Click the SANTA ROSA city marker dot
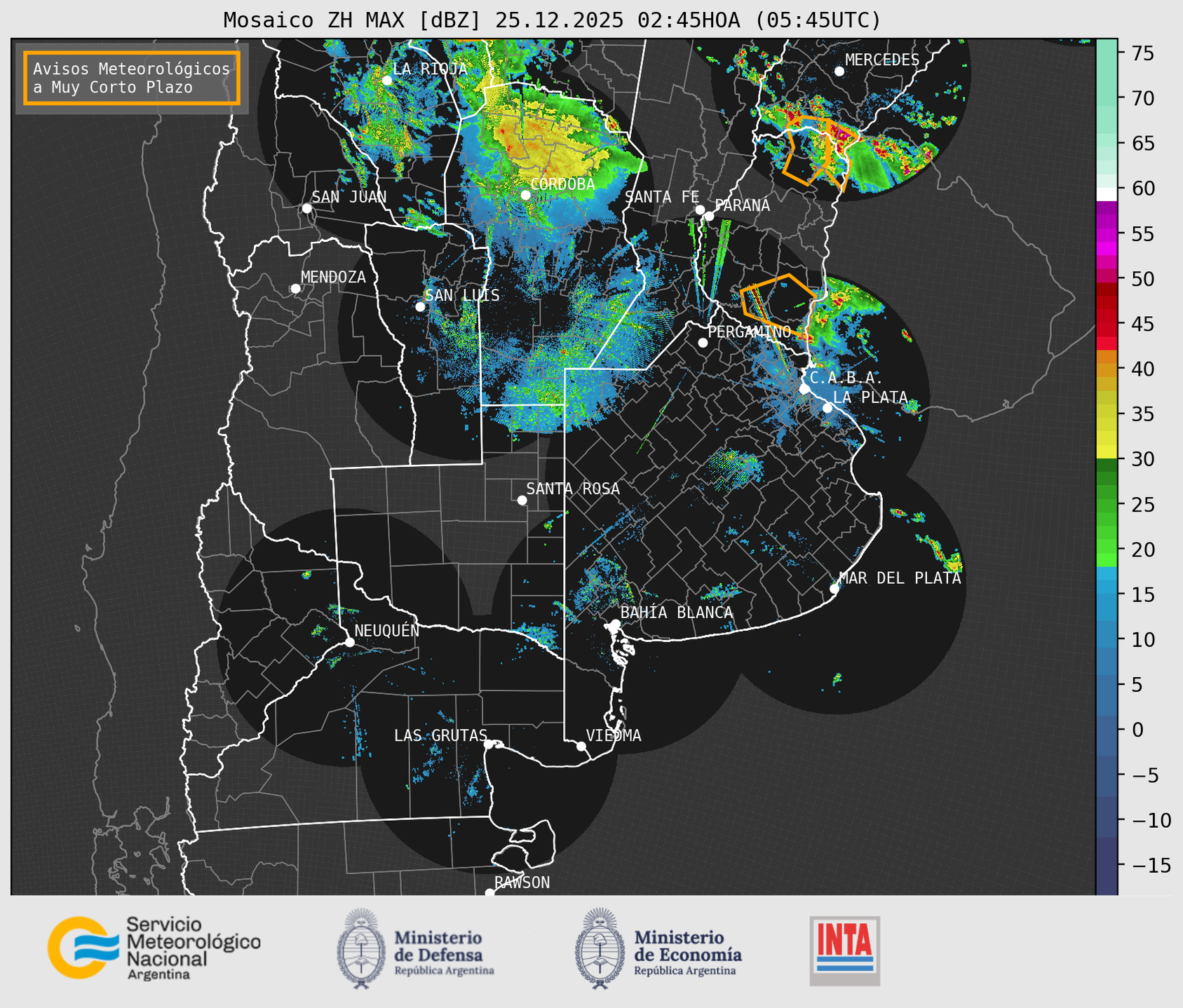The image size is (1183, 1008). pos(522,500)
